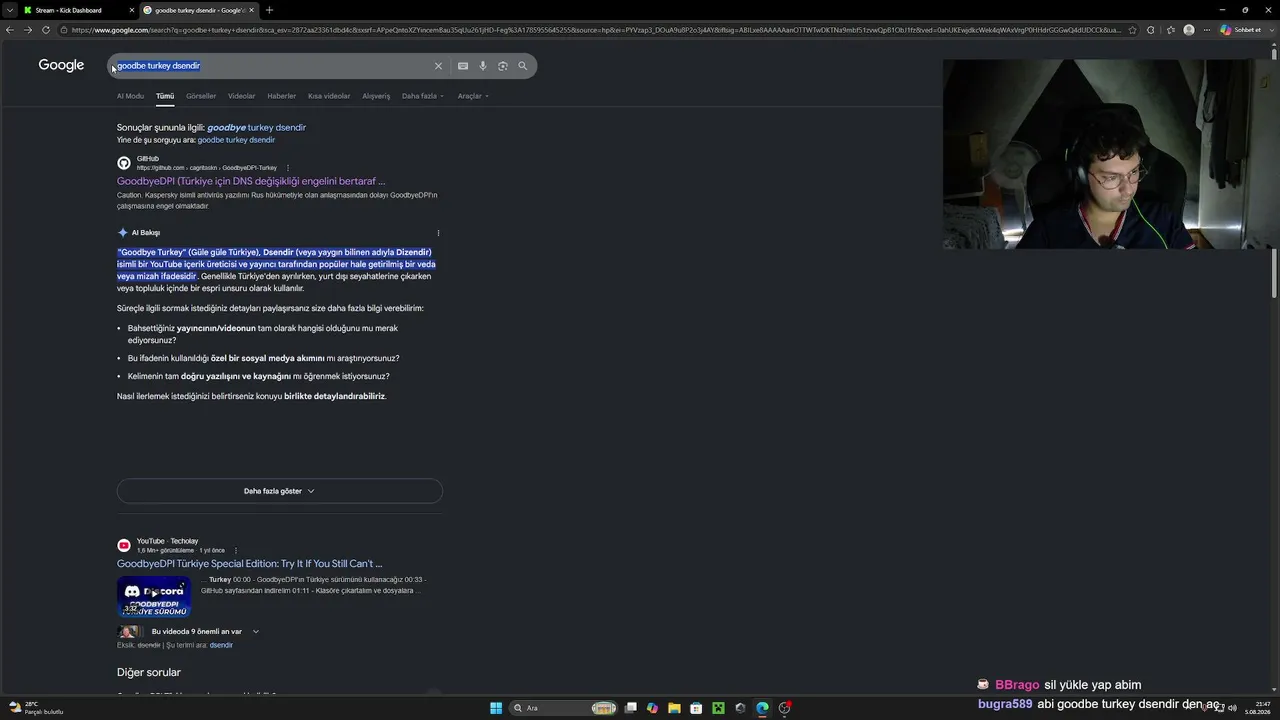Select the Tümü results tab
Screen dimensions: 1280x720
(165, 96)
